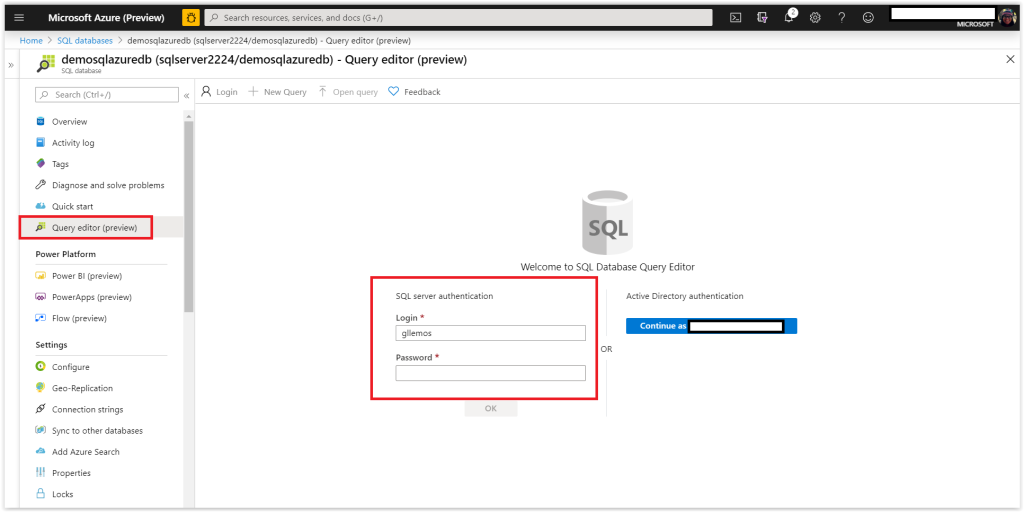The width and height of the screenshot is (1024, 512).
Task: Click the "Settings" section heading
Action: pos(51,345)
